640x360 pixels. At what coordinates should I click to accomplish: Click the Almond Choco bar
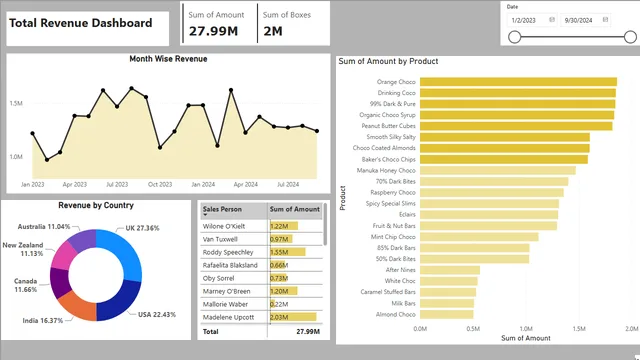[x=447, y=314]
